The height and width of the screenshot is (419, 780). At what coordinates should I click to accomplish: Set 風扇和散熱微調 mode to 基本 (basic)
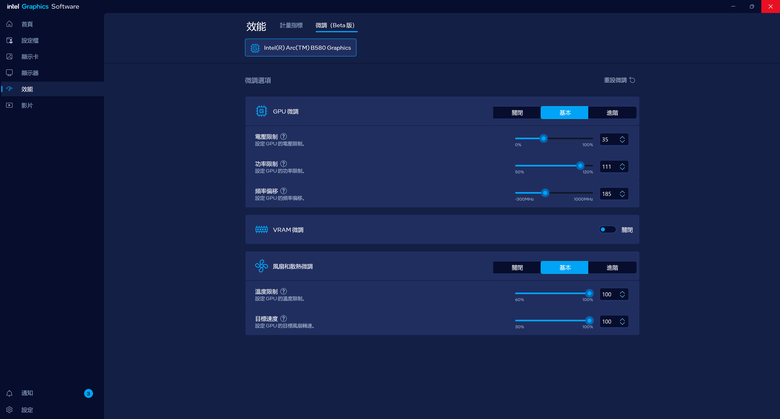pos(565,267)
